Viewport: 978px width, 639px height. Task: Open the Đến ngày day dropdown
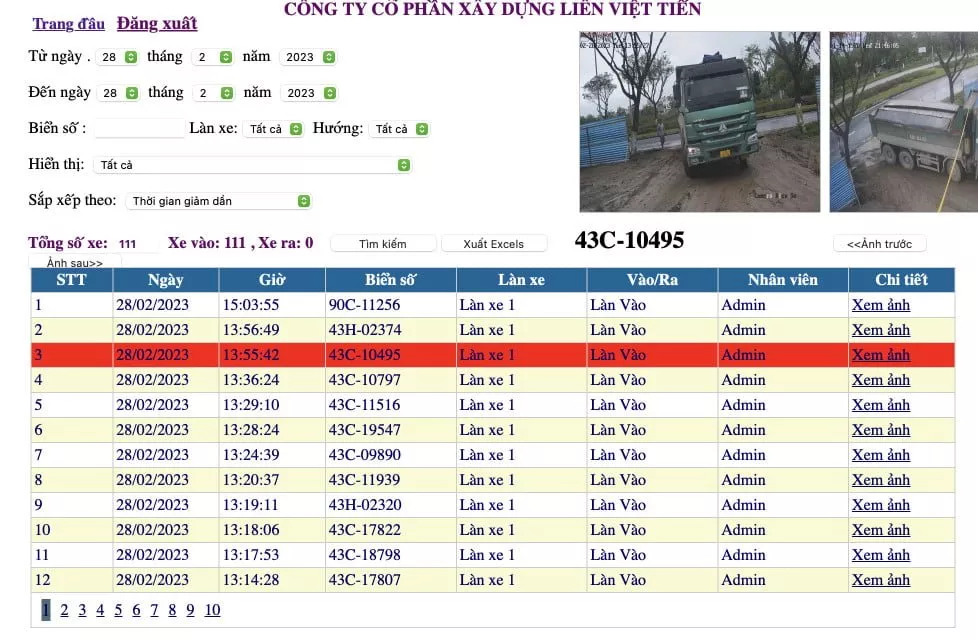click(x=119, y=93)
